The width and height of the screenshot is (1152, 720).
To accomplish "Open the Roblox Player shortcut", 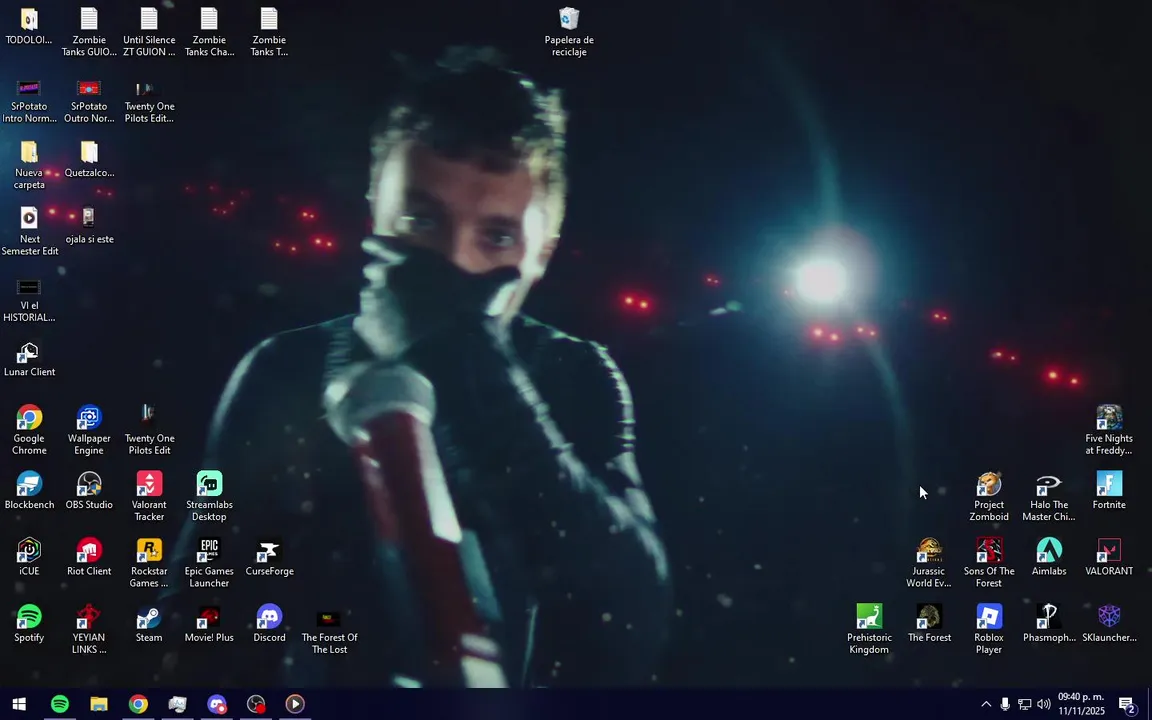I will pyautogui.click(x=989, y=629).
